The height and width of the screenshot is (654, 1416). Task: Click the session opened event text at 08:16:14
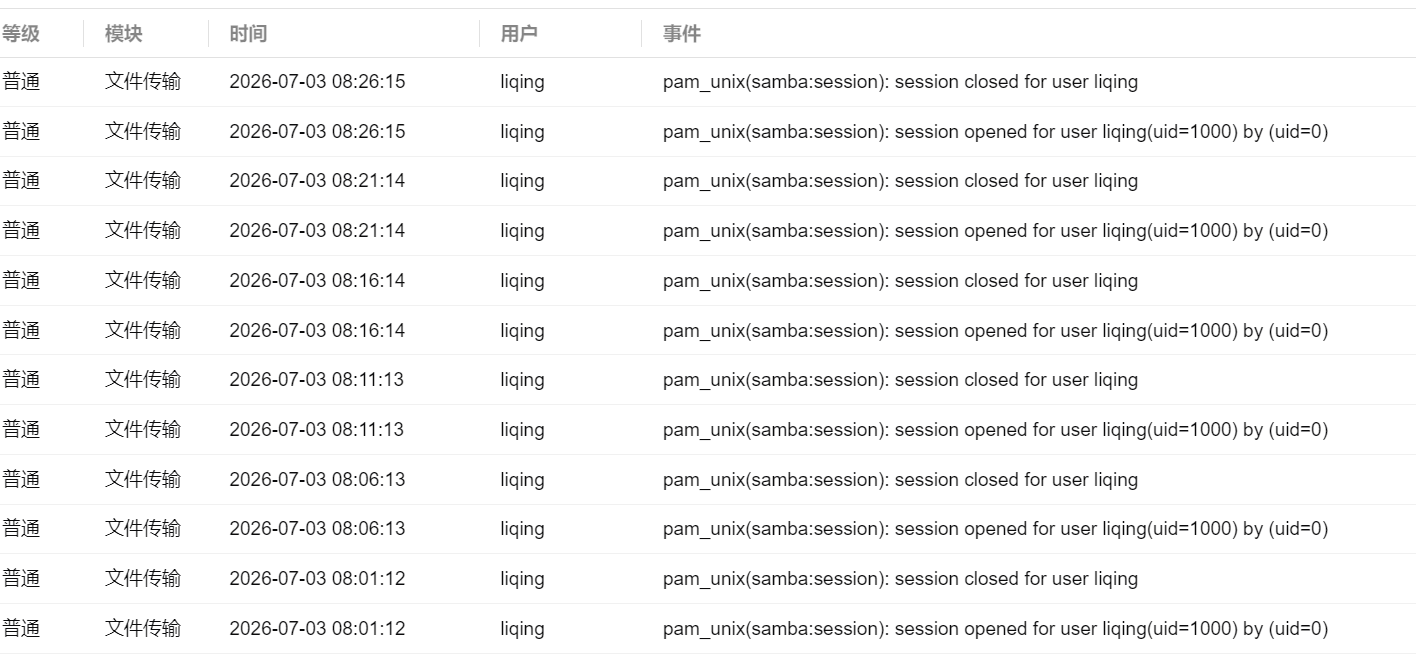[x=995, y=331]
